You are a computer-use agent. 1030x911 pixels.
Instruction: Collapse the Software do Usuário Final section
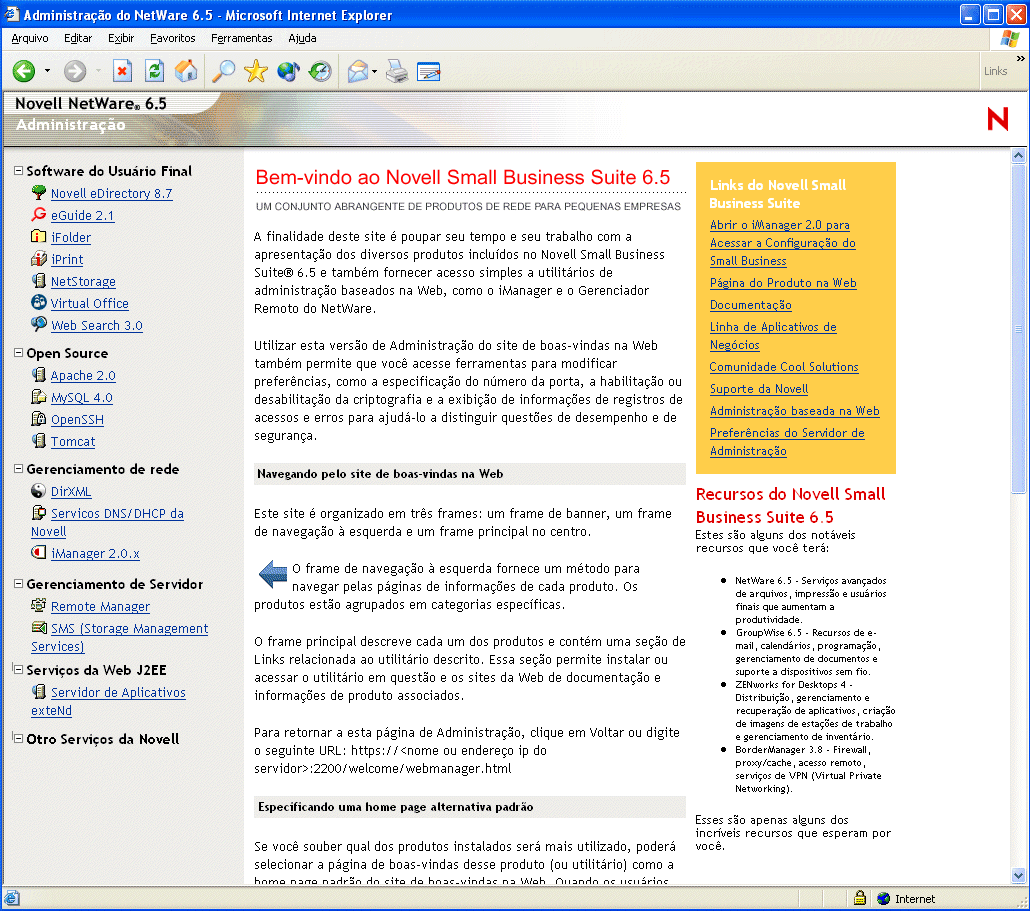tap(18, 171)
